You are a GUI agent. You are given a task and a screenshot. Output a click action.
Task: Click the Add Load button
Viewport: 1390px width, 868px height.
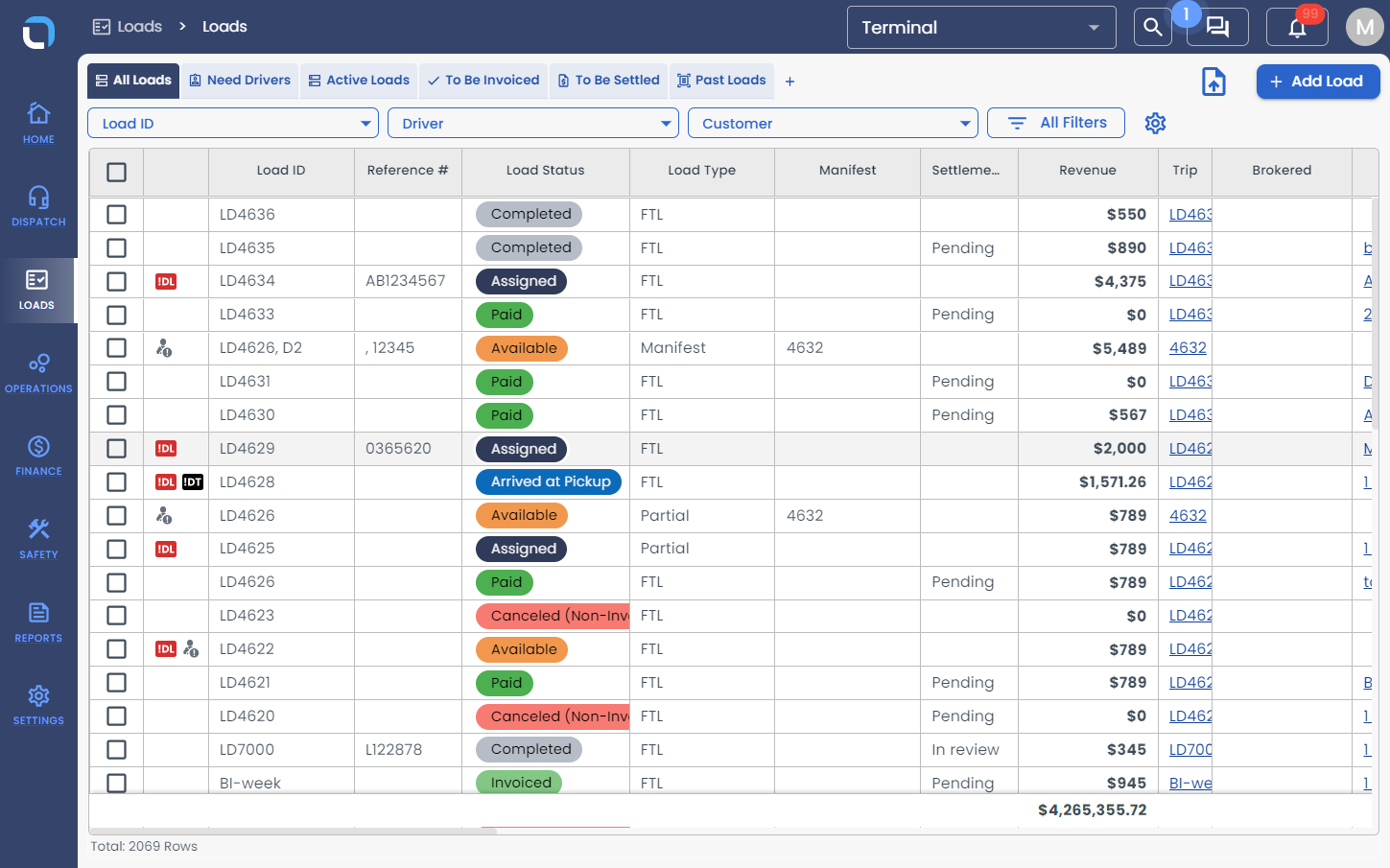tap(1317, 82)
